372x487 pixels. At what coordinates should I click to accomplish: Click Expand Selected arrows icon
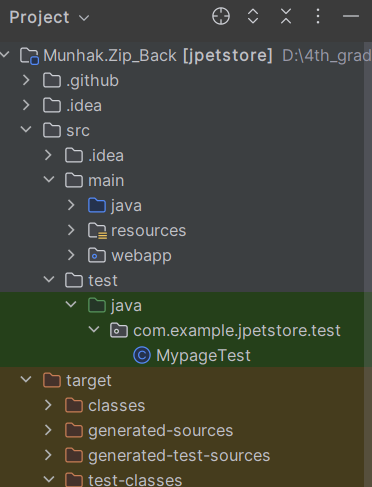coord(253,16)
